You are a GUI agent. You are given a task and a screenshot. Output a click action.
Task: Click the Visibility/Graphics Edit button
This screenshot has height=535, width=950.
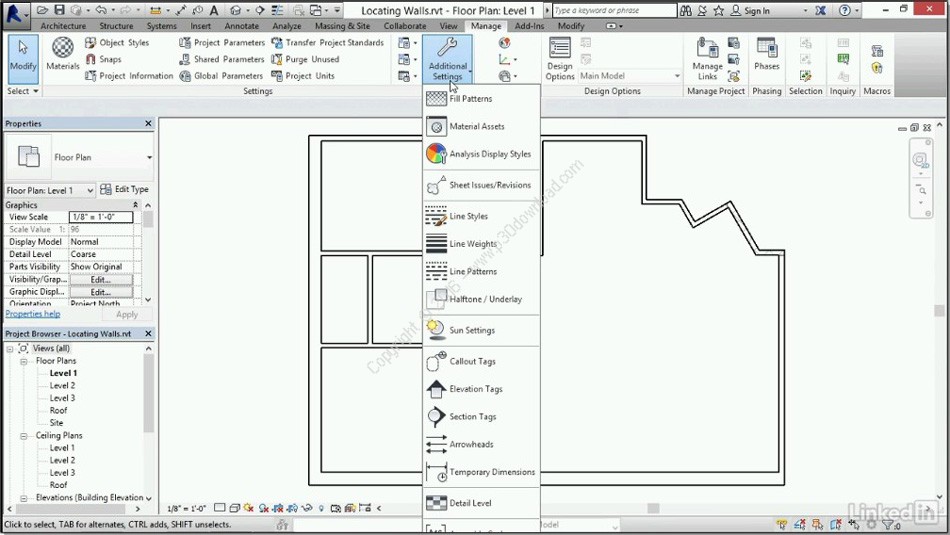click(101, 279)
